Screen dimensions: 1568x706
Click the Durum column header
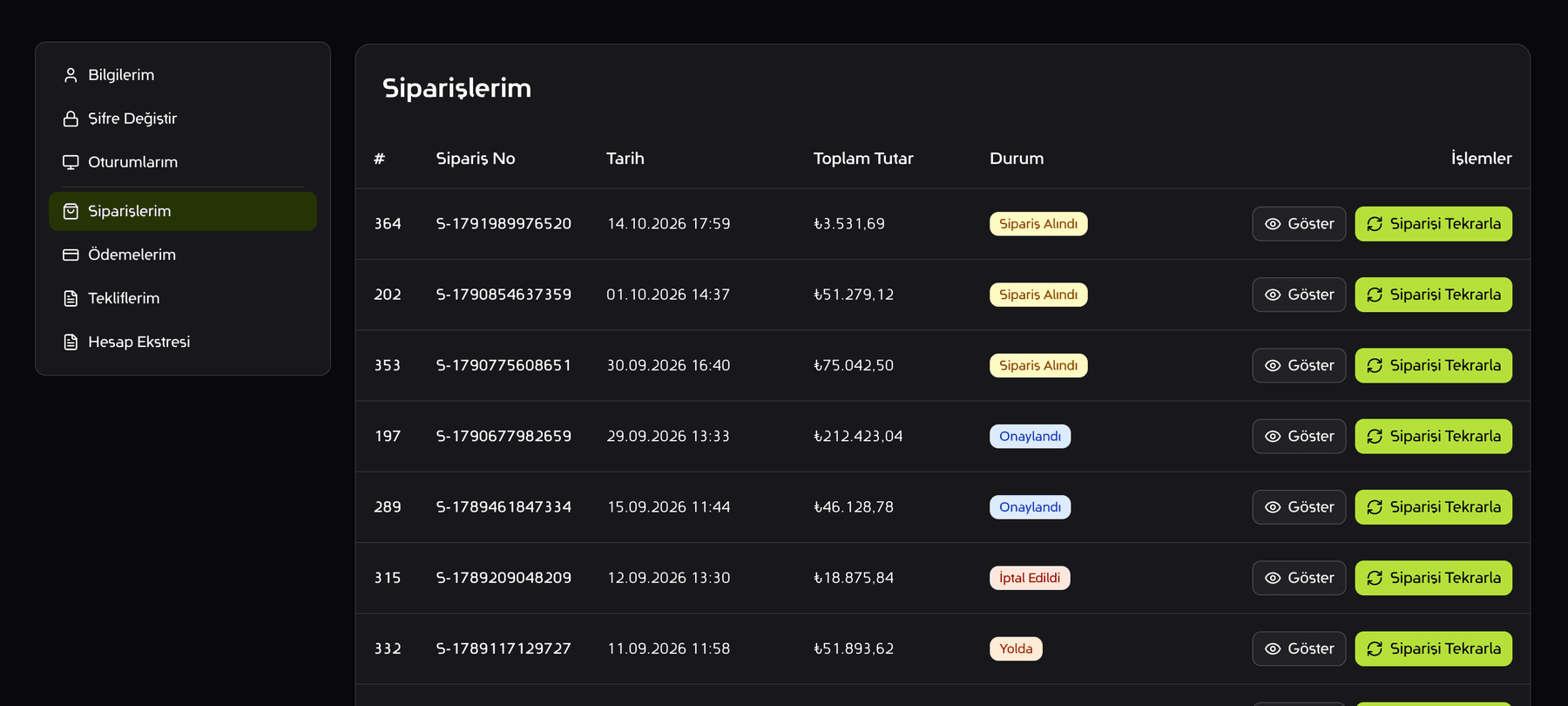1017,159
